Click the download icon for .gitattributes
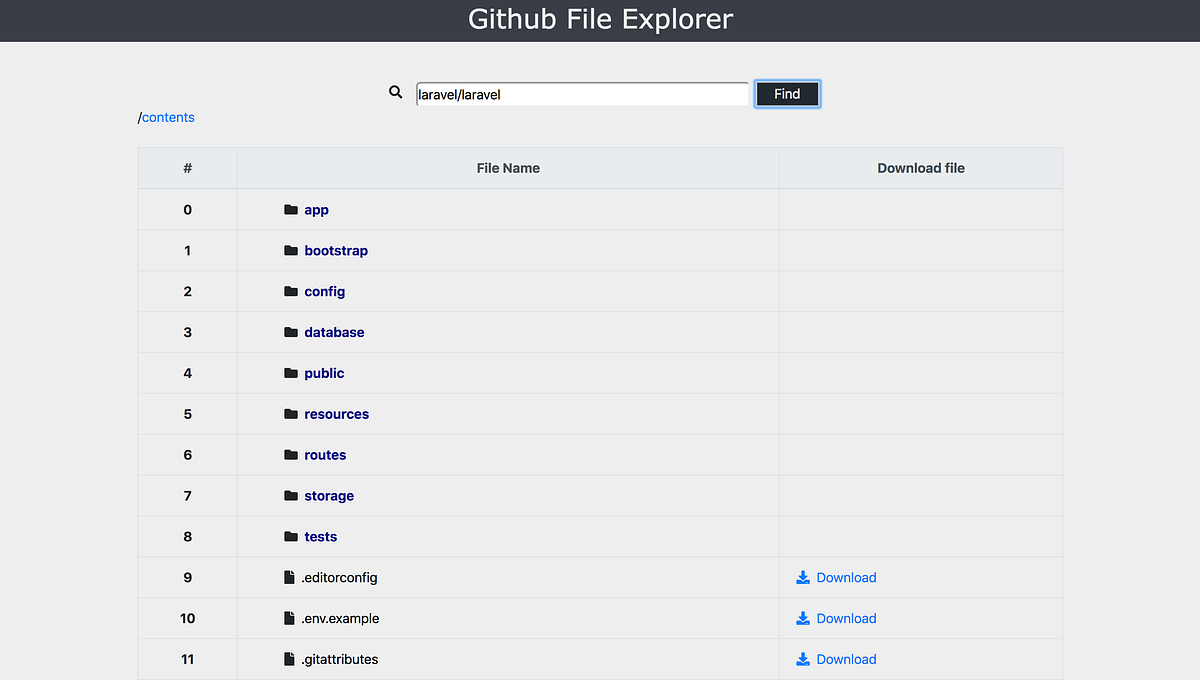This screenshot has height=680, width=1200. (803, 659)
